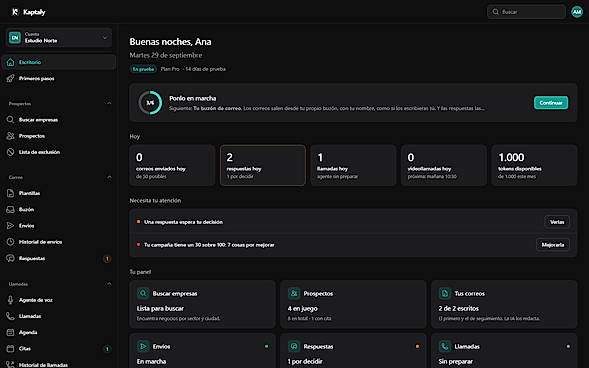Click Buscar empresas panel card icon

pyautogui.click(x=143, y=293)
